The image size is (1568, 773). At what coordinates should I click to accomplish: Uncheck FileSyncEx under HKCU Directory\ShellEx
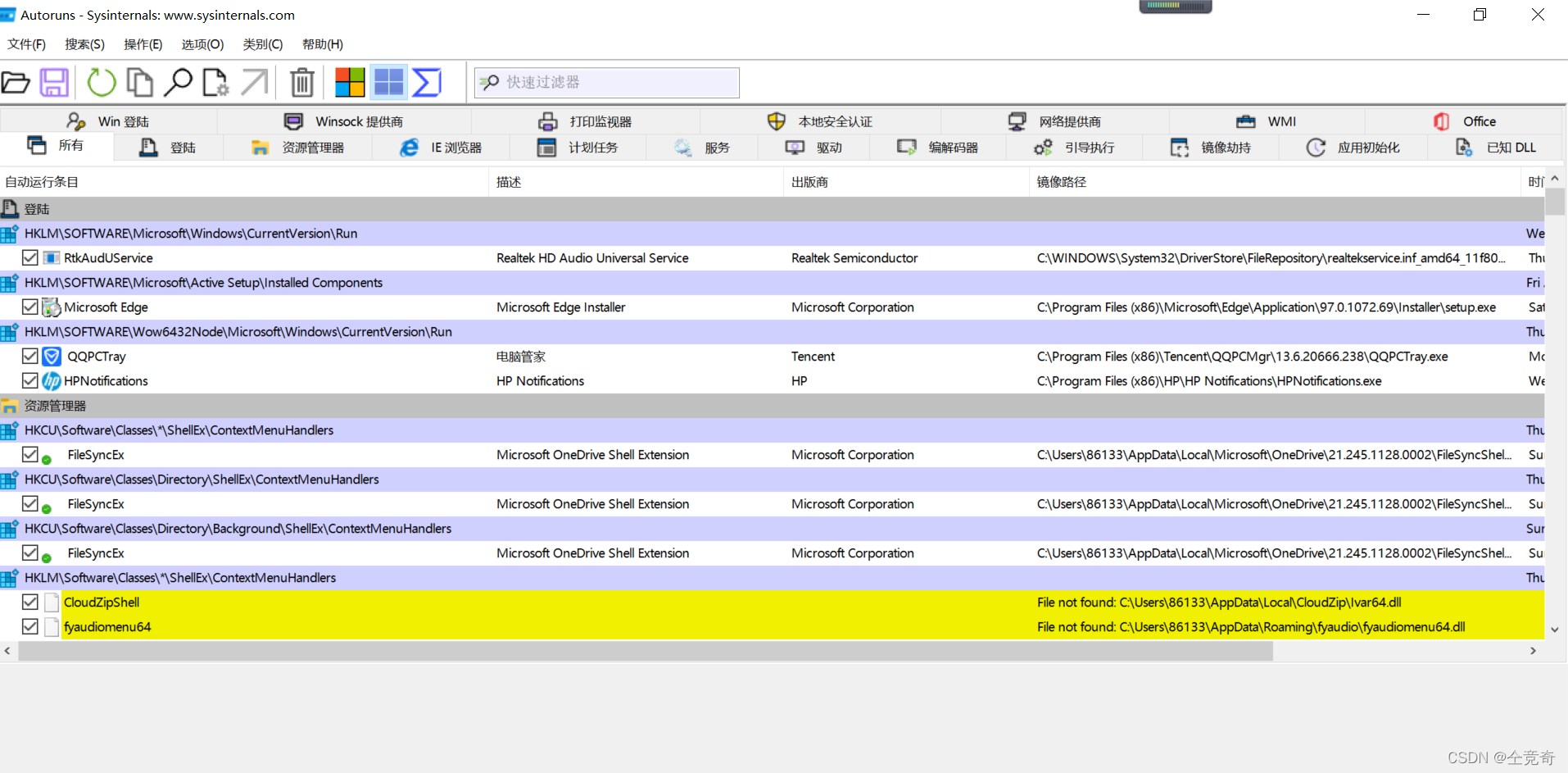point(30,503)
